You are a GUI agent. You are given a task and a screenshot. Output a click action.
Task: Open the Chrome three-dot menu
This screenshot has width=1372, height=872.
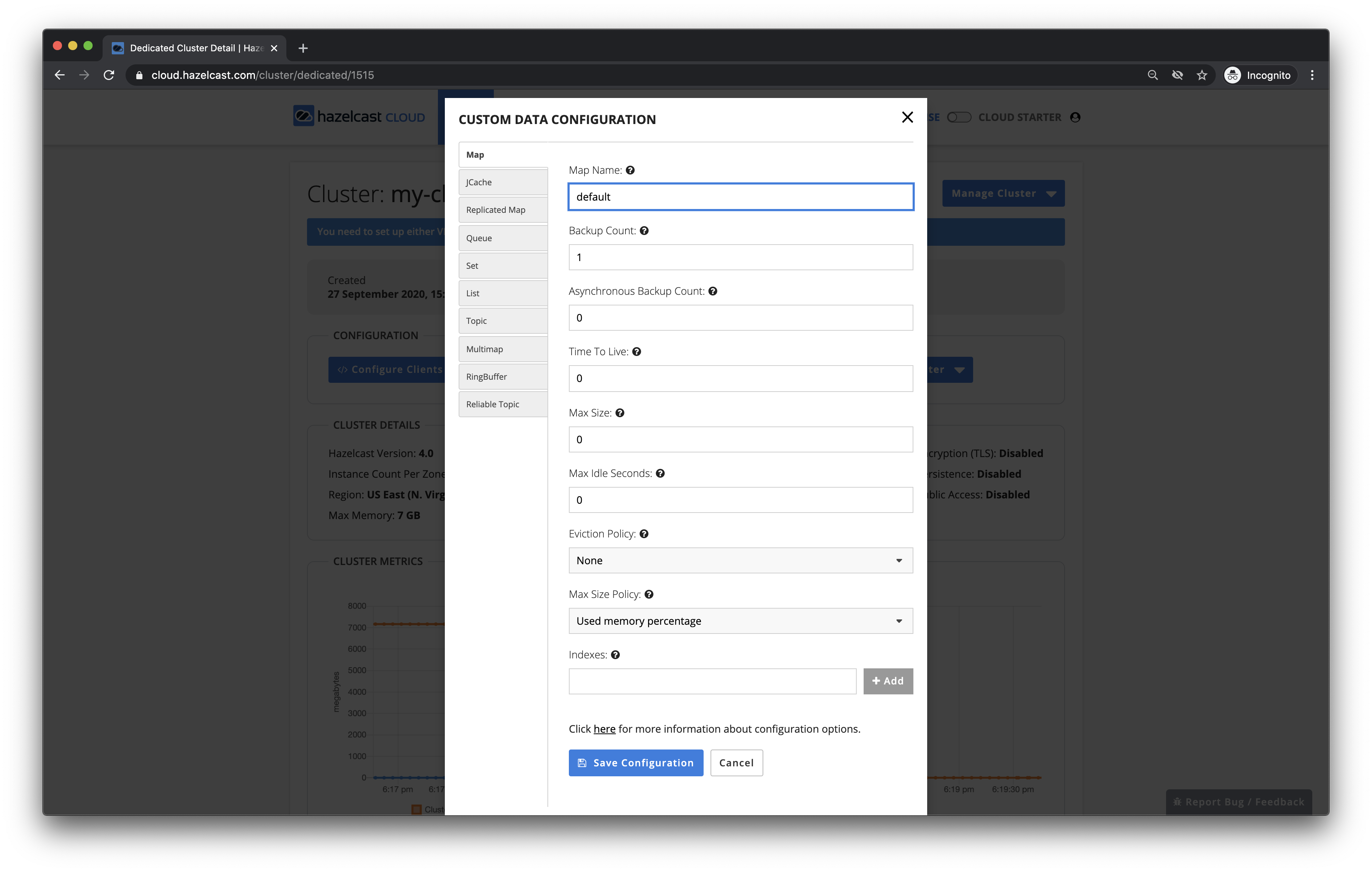coord(1312,75)
